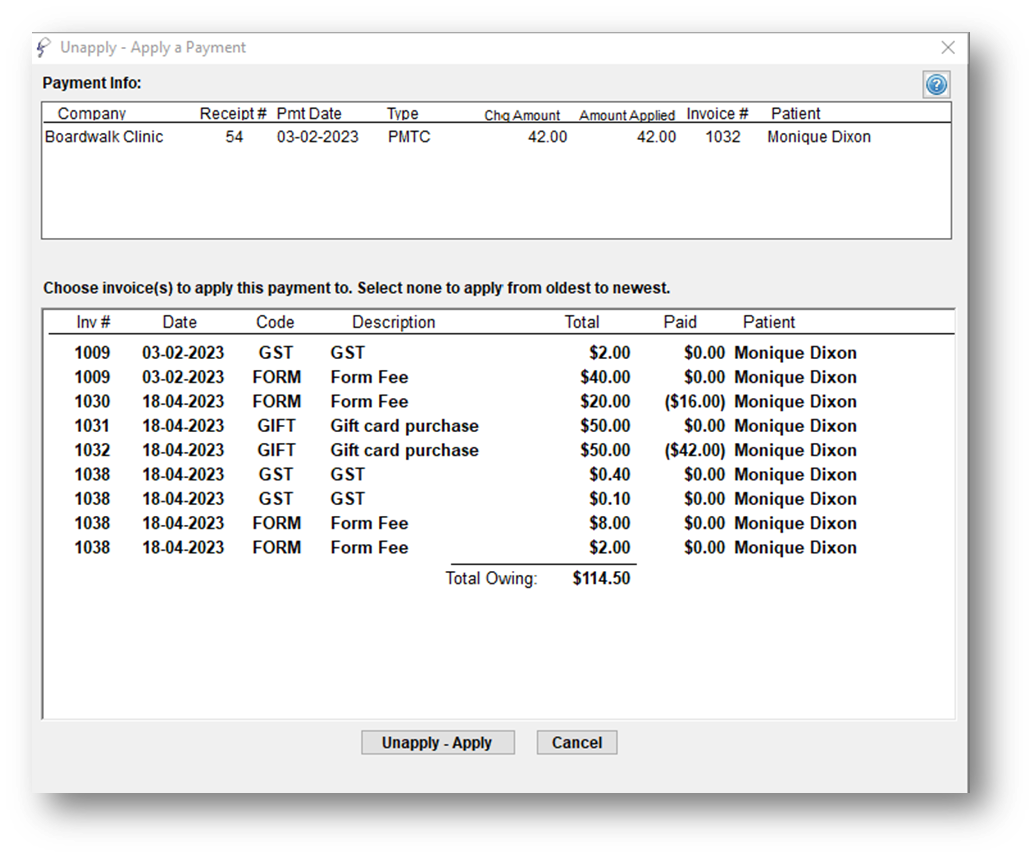Click the Patient column header in invoice list
The image size is (1035, 858).
point(769,322)
